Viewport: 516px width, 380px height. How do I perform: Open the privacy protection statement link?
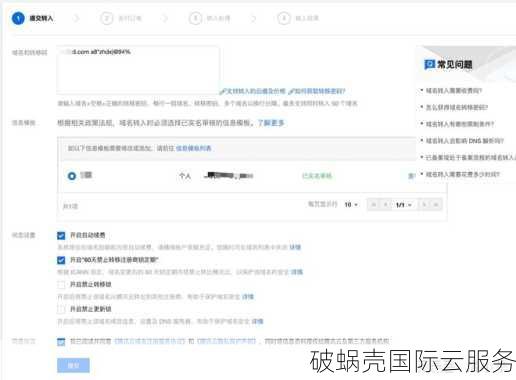(226, 341)
